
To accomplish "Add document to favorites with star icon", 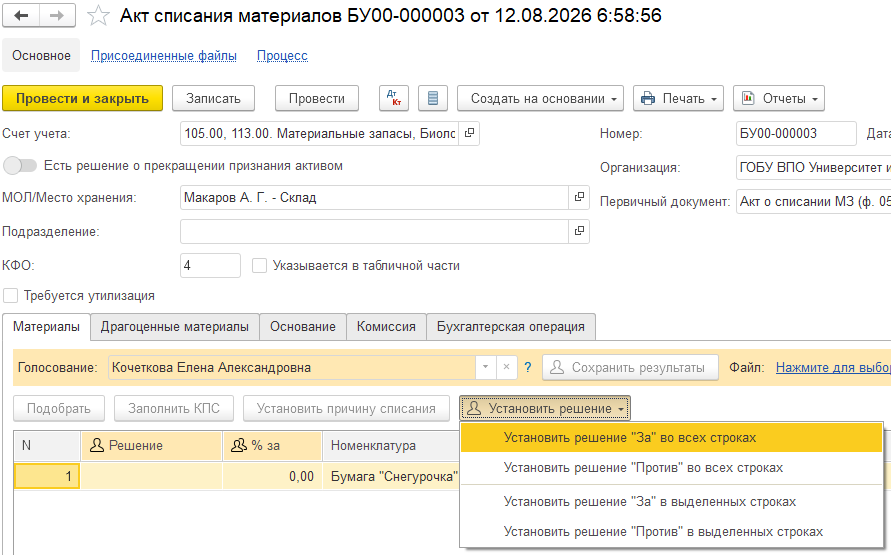I will coord(98,16).
